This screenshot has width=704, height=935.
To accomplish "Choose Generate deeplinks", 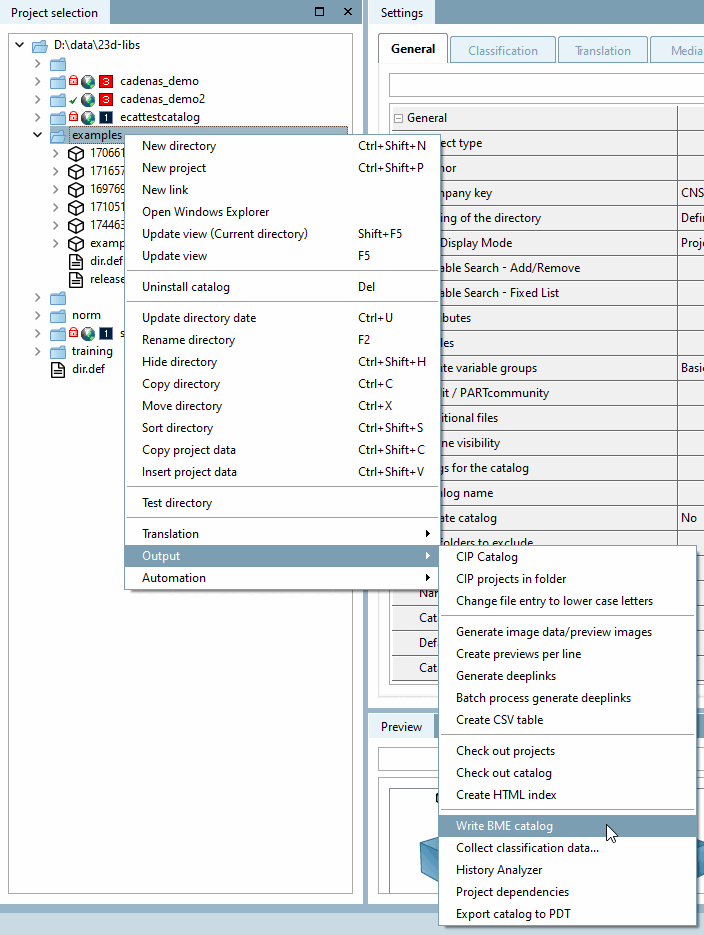I will [x=567, y=676].
